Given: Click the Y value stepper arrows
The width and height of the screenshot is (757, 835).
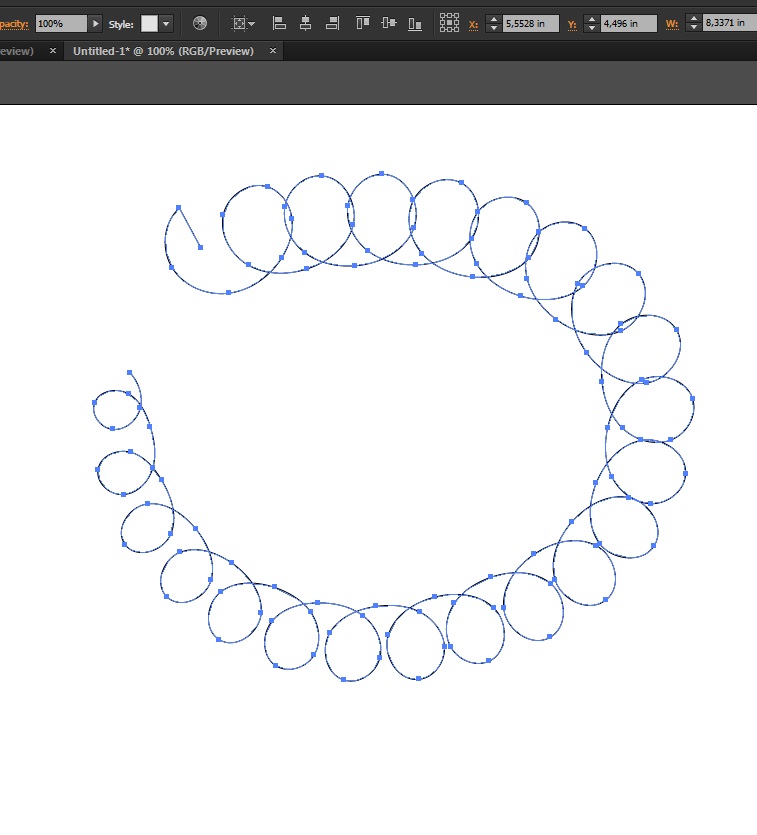Looking at the screenshot, I should pyautogui.click(x=591, y=23).
